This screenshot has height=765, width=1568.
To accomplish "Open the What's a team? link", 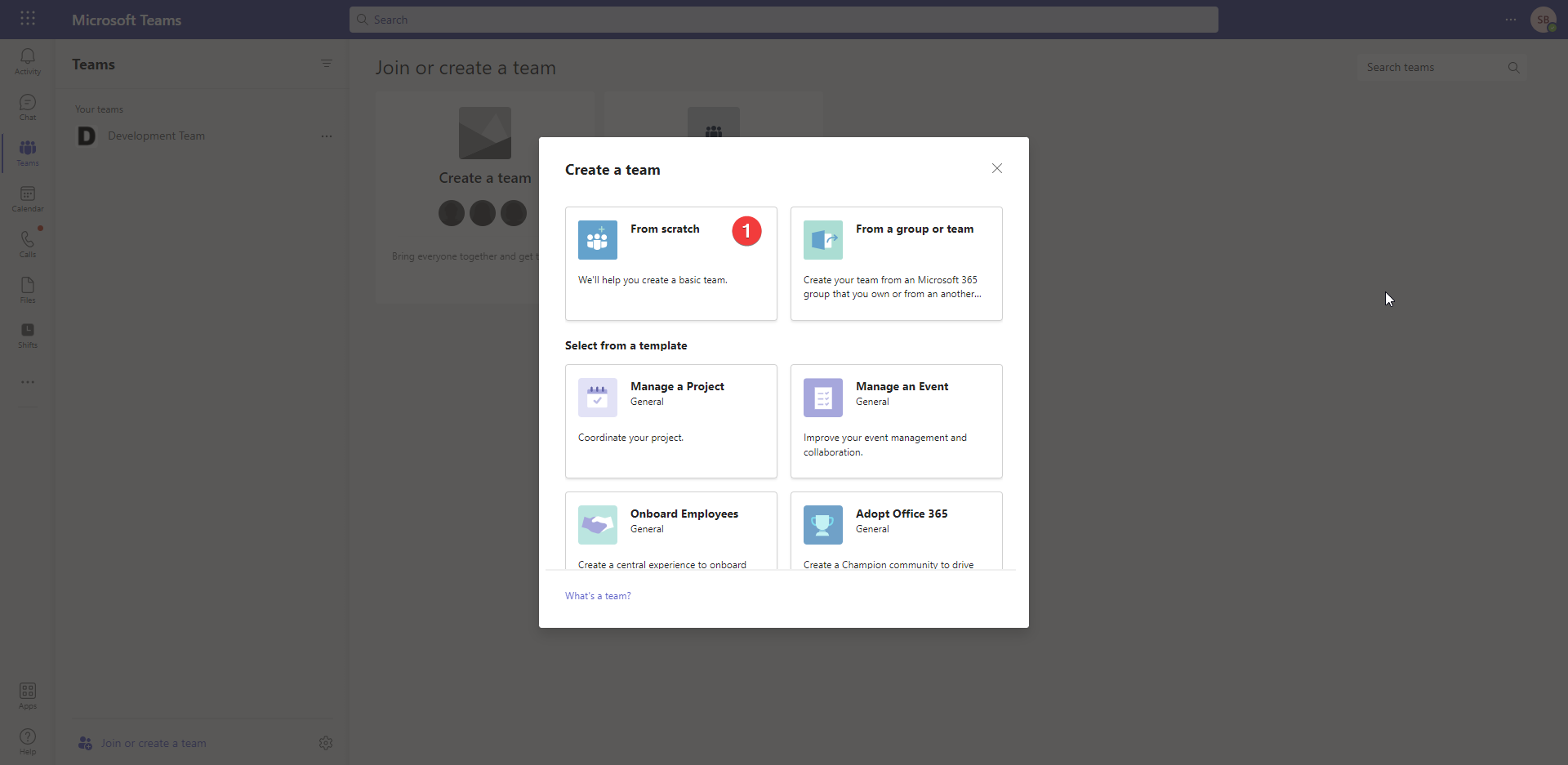I will [x=598, y=596].
